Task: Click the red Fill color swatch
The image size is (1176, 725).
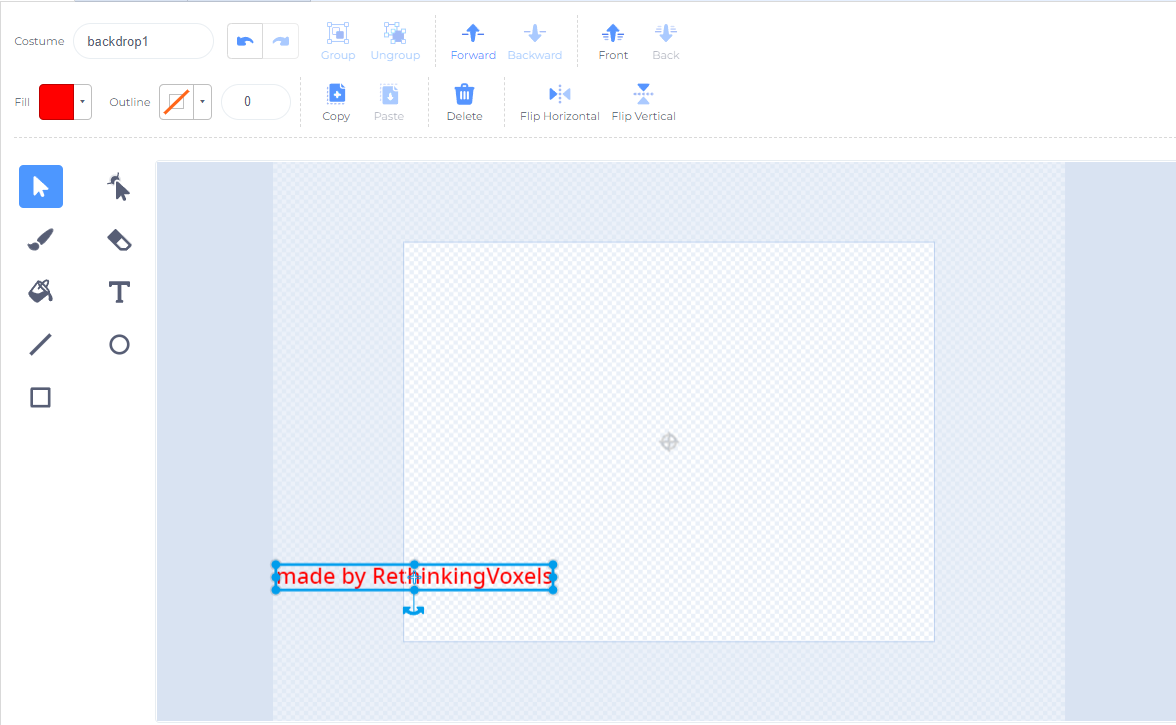Action: coord(60,101)
